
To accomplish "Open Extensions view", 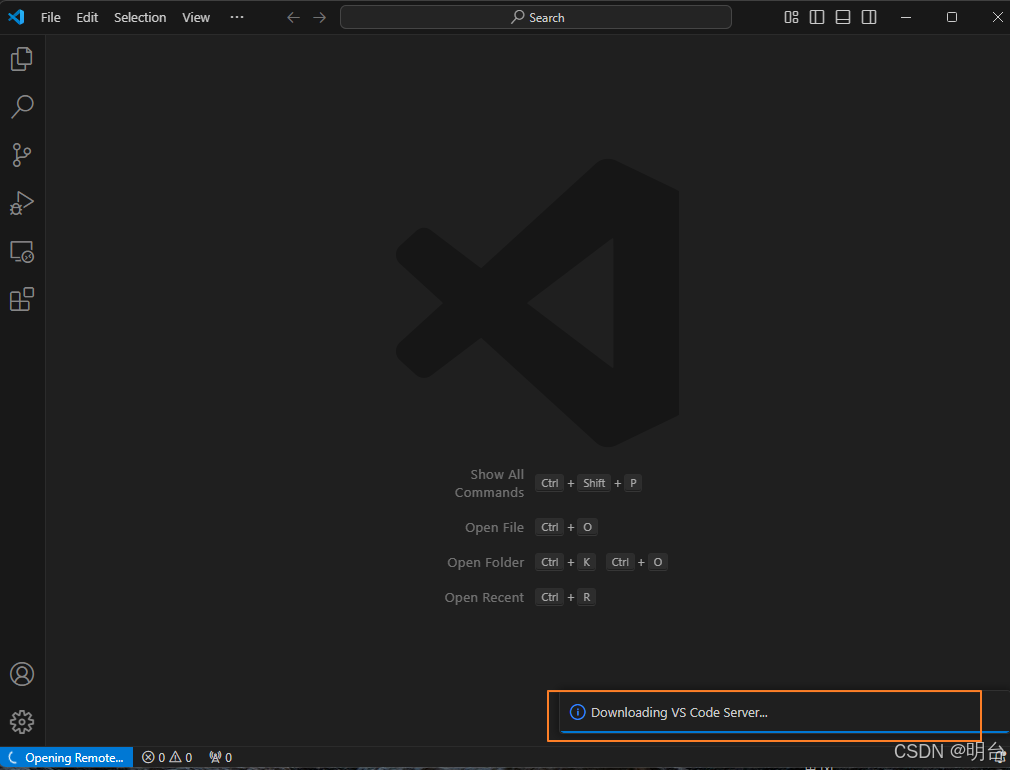I will tap(22, 300).
